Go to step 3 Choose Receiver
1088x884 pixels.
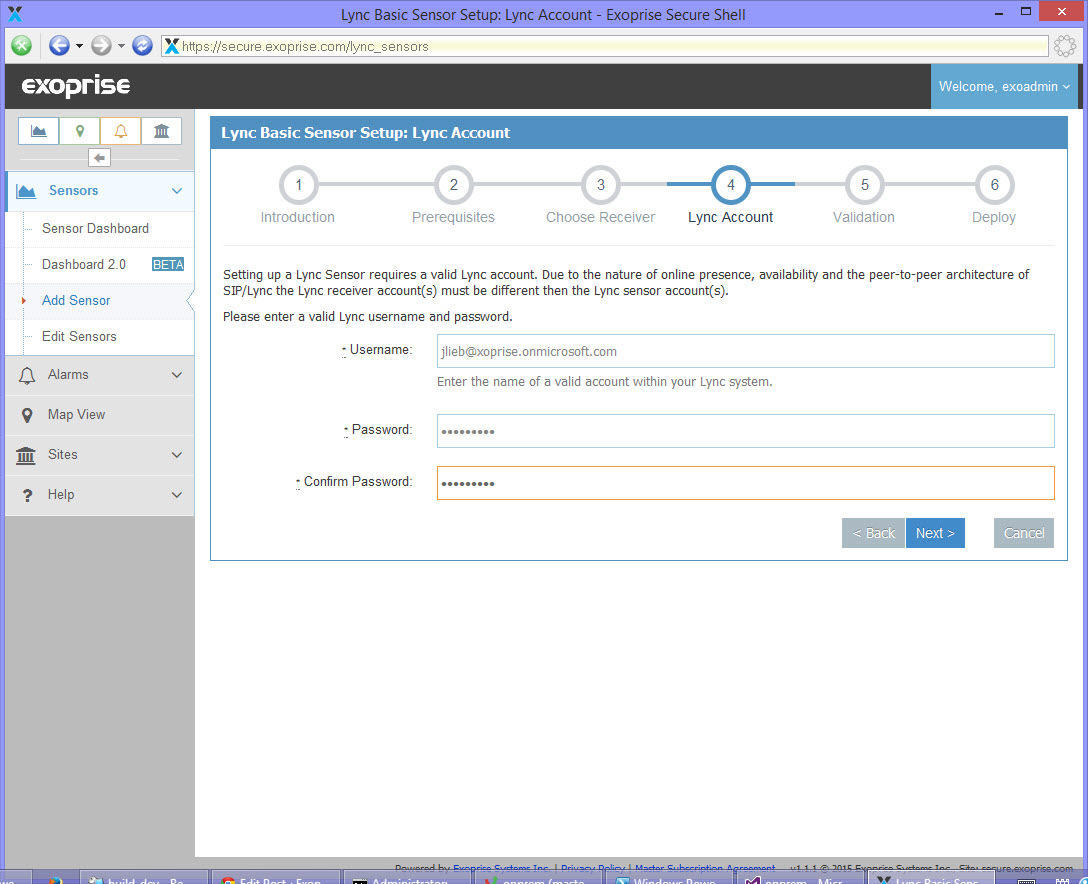(601, 185)
